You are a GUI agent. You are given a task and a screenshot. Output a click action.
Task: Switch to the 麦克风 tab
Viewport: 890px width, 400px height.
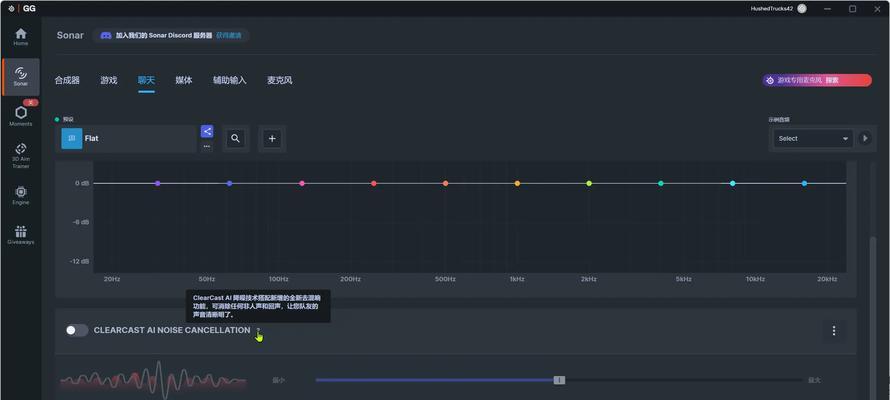pyautogui.click(x=280, y=80)
